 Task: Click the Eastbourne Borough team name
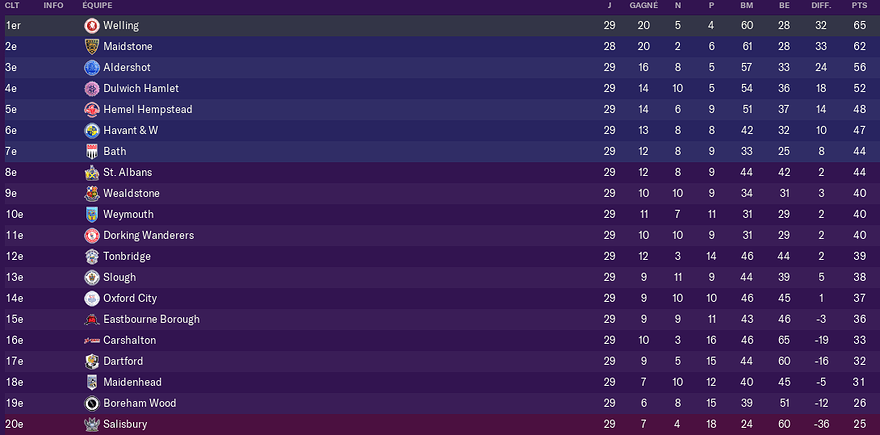(x=151, y=319)
